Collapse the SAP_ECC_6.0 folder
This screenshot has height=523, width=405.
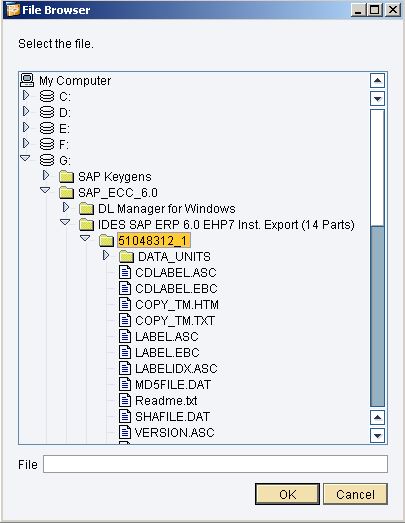[x=45, y=190]
